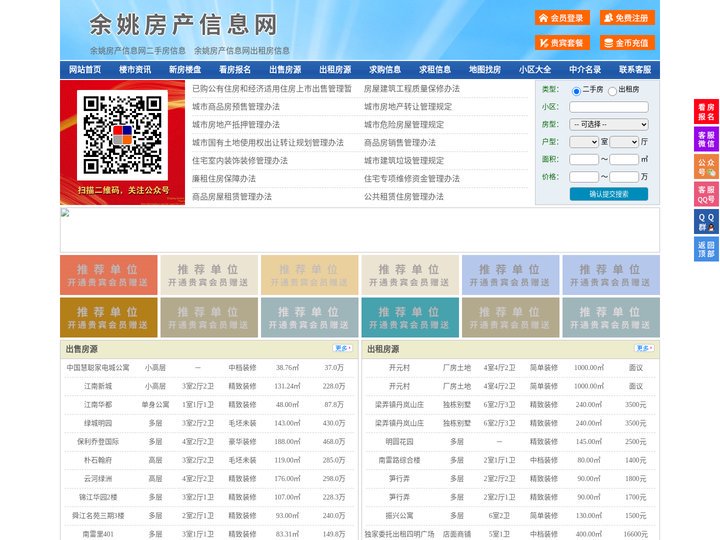Click the QR code image

click(x=122, y=135)
